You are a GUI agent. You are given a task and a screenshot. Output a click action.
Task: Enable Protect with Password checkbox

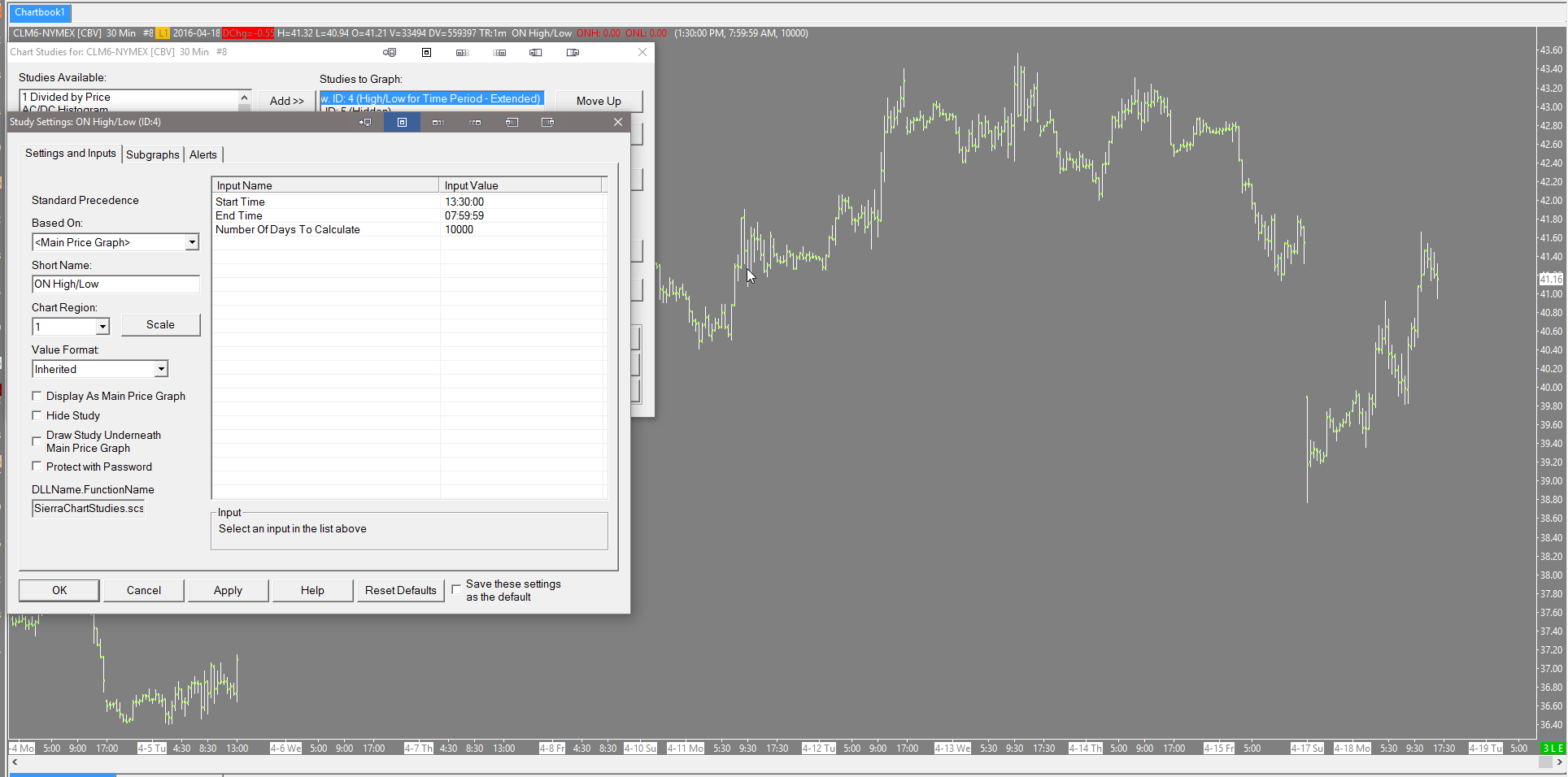coord(37,467)
